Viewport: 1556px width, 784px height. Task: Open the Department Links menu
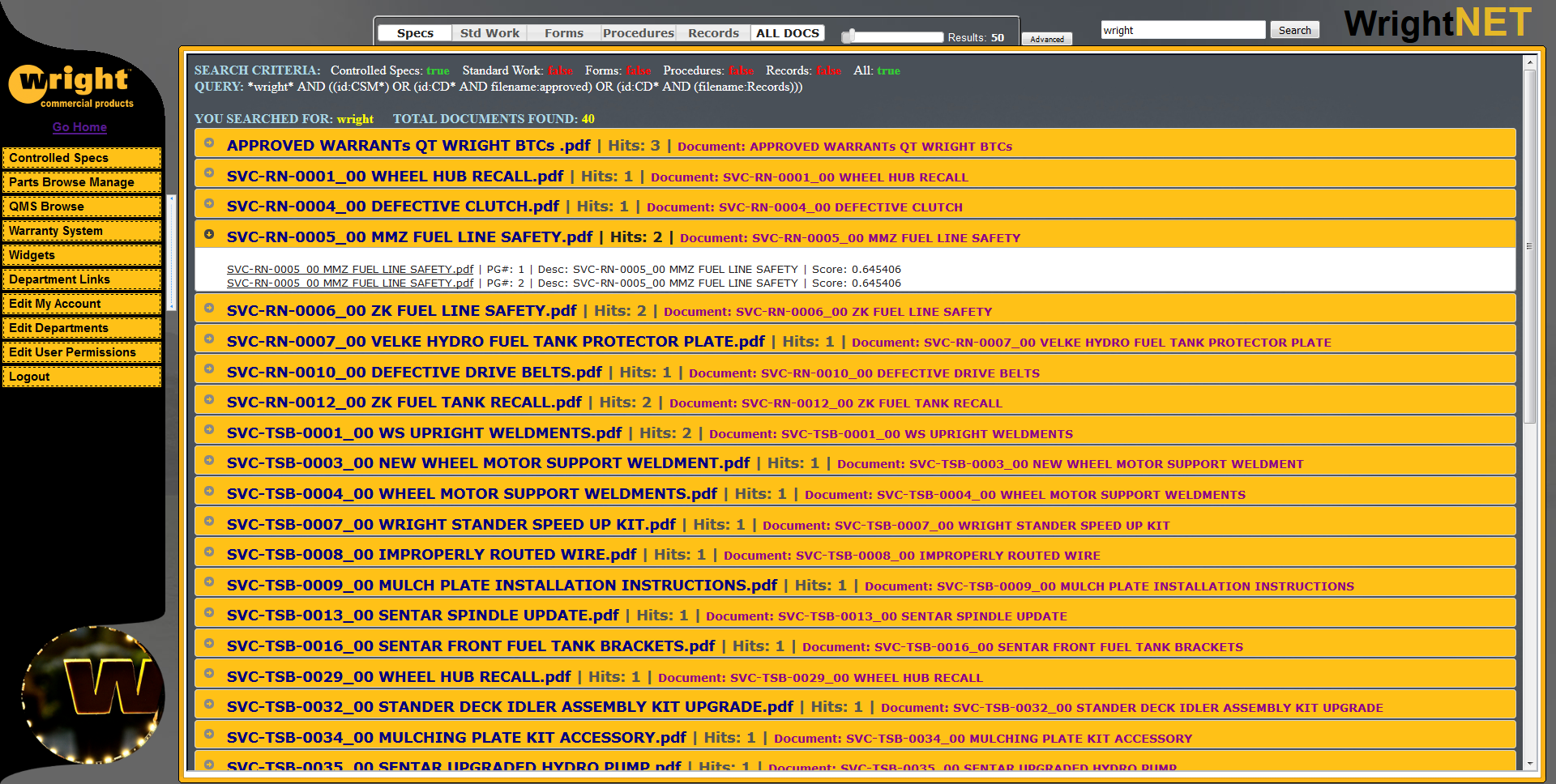82,279
